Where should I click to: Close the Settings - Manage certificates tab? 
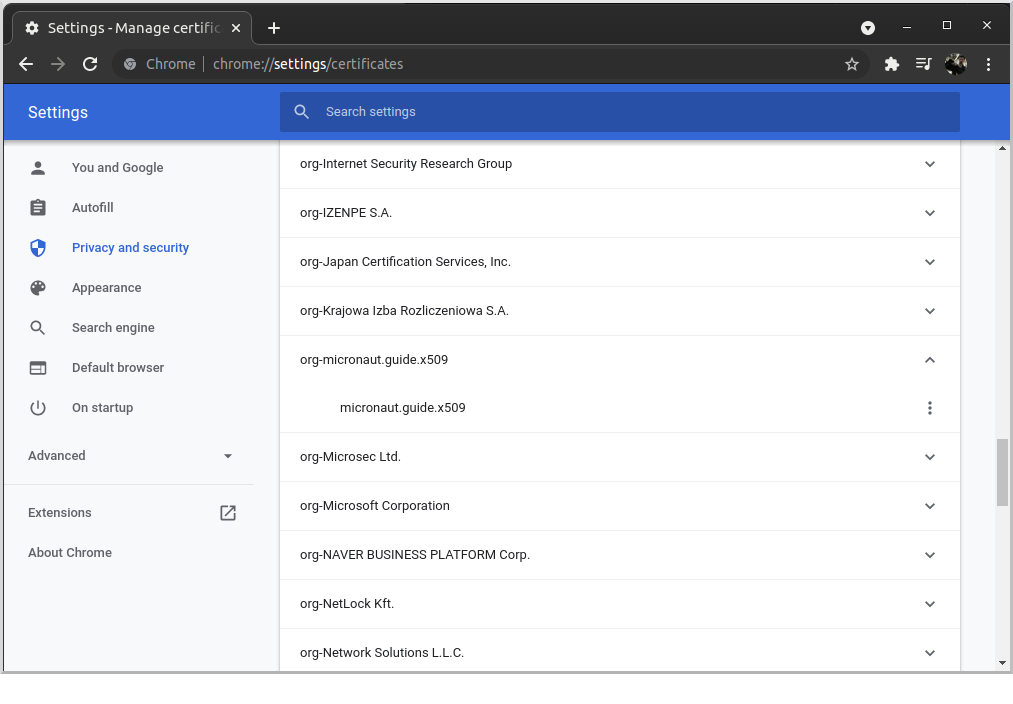tap(236, 28)
